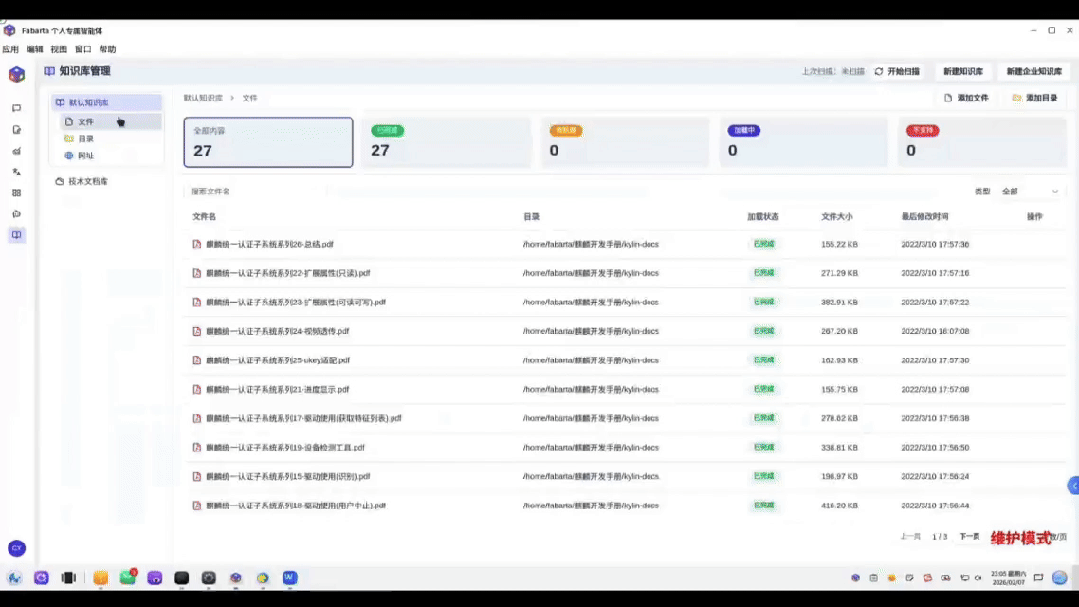Screen dimensions: 1079x607
Task: Open the chat icon in left sidebar
Action: 16,108
